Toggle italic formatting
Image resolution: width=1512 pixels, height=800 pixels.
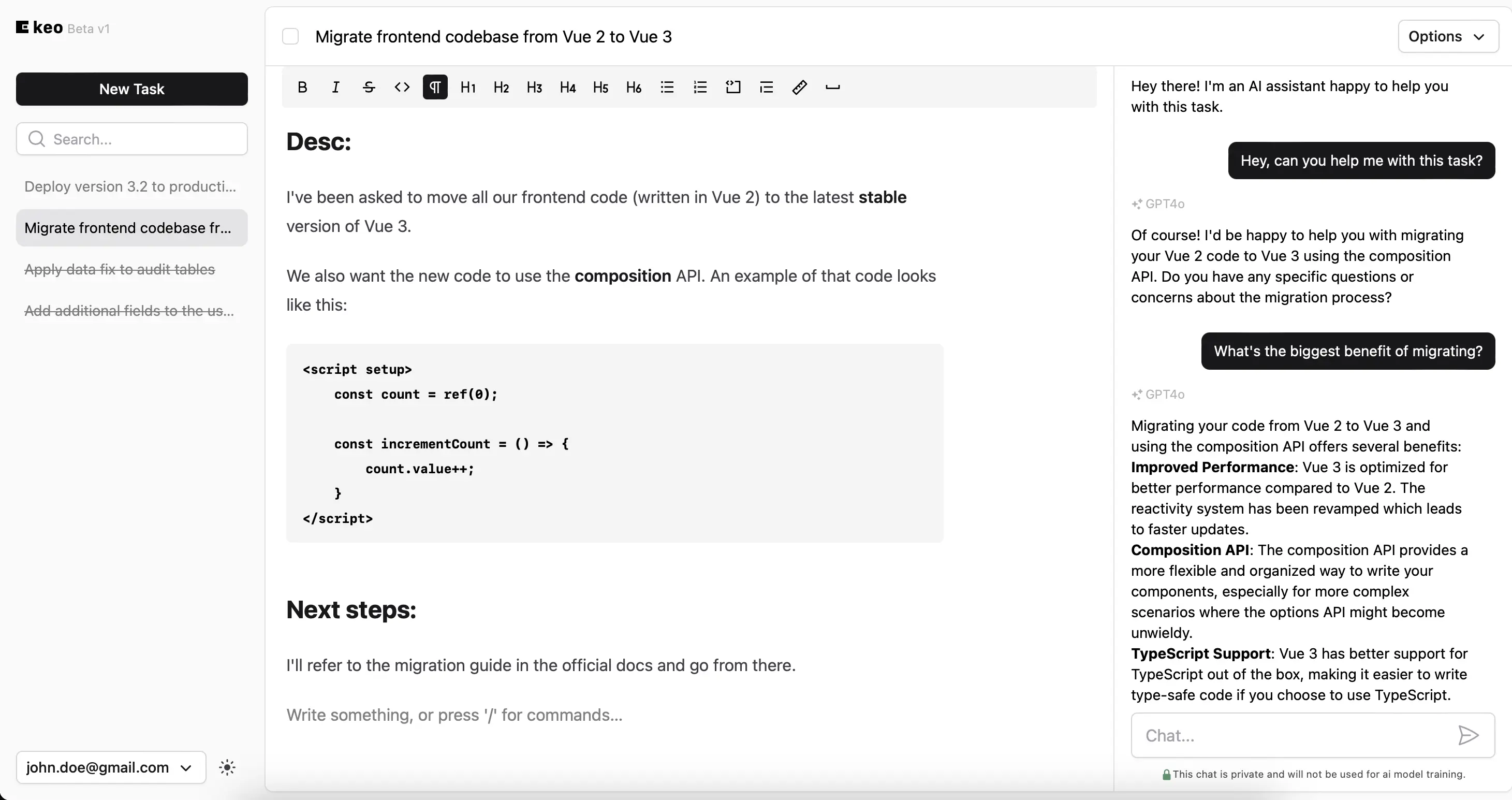[336, 88]
